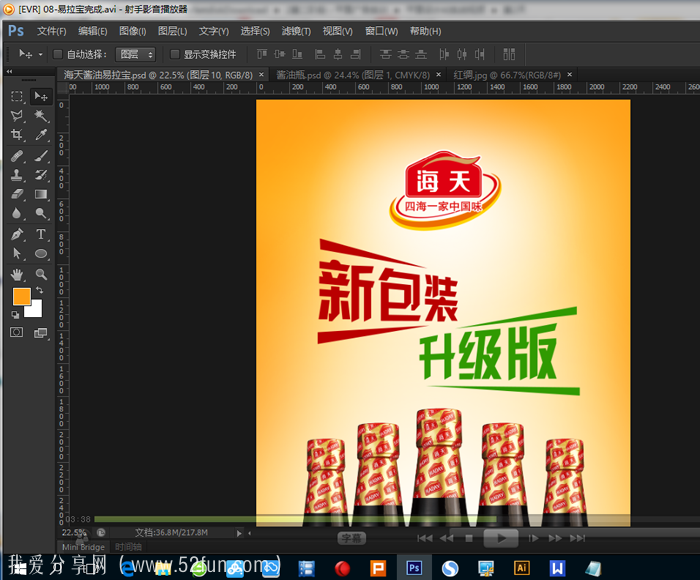Seek on the green video progress bar
The width and height of the screenshot is (700, 580).
[x=295, y=519]
